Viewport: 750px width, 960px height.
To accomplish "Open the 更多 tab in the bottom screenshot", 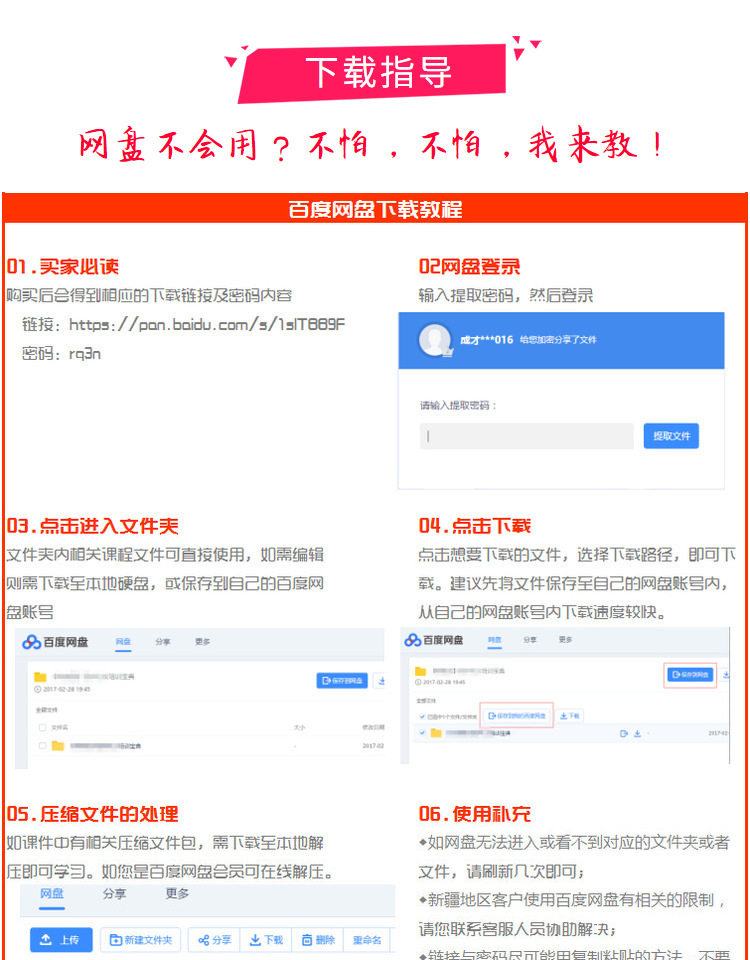I will click(177, 893).
